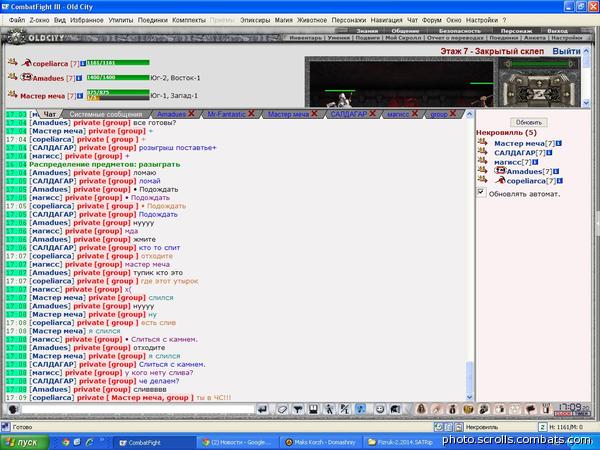This screenshot has height=450, width=600.
Task: Click the Выход header link
Action: tap(558, 31)
